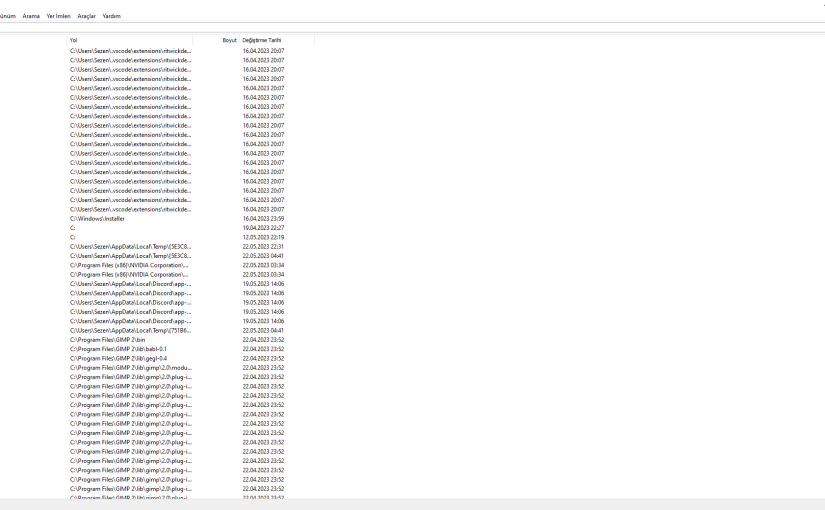
Task: Select the C: path dated 12.05.2023 22:19
Action: pyautogui.click(x=73, y=237)
